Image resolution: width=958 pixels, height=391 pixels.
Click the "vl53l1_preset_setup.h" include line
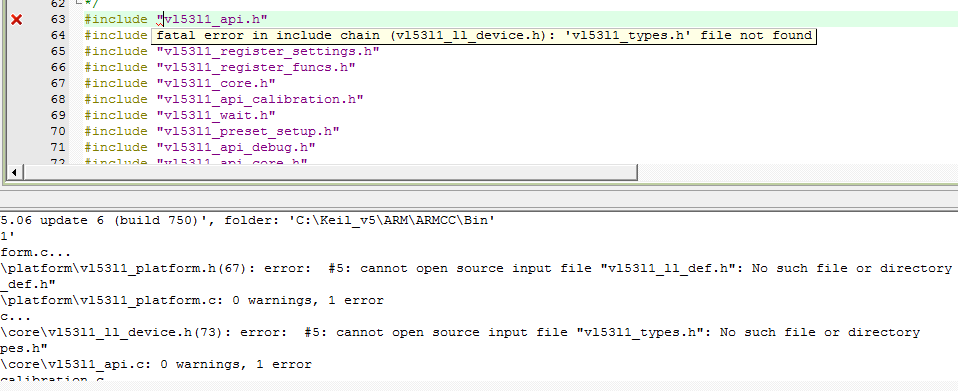point(212,131)
